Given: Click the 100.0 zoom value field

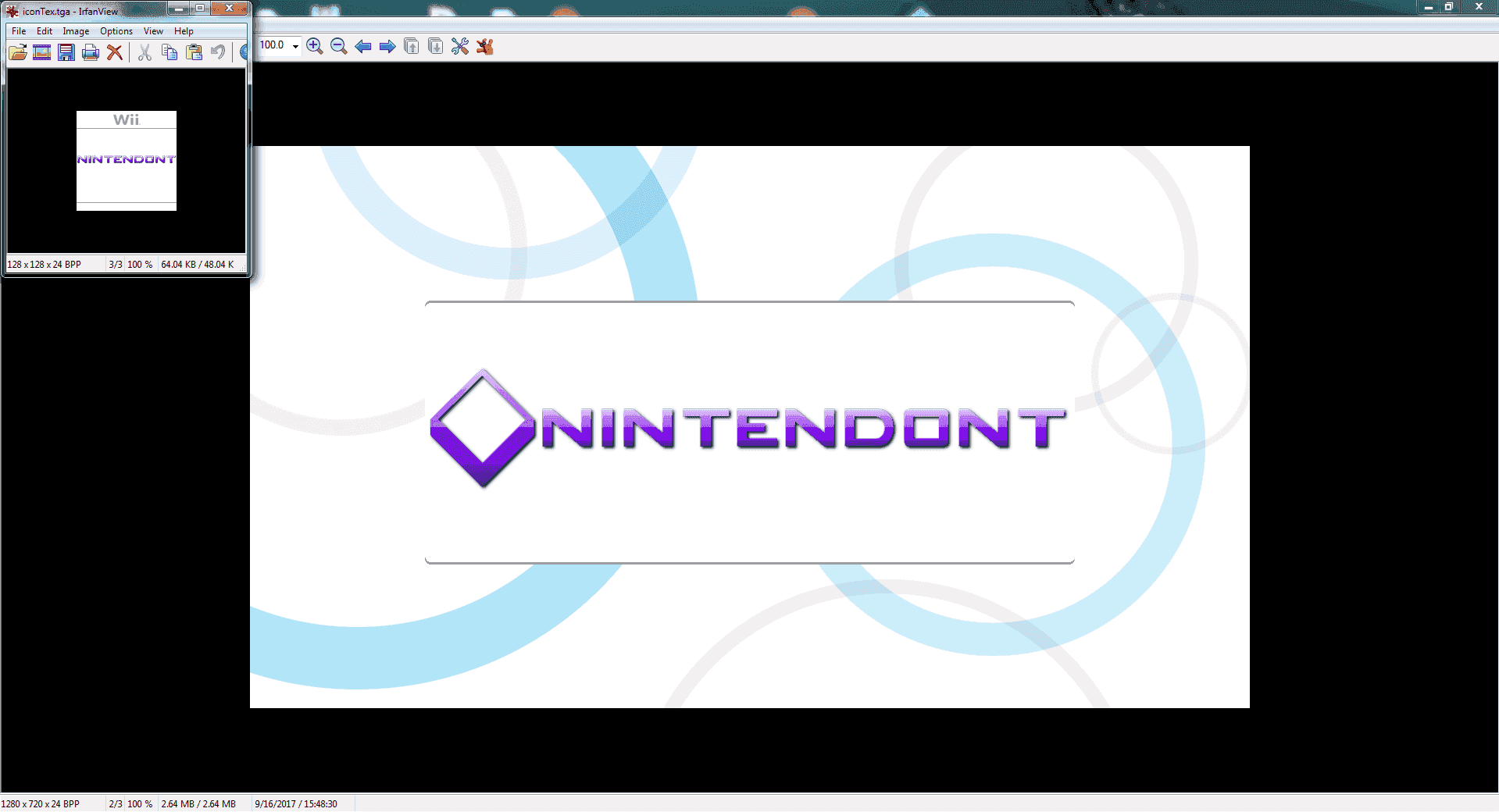Looking at the screenshot, I should tap(273, 45).
